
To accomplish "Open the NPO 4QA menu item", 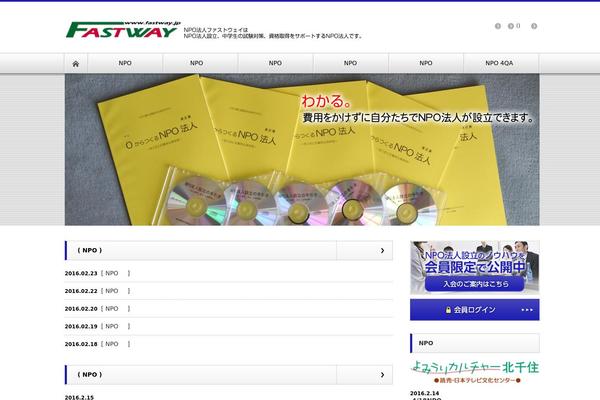I will pos(500,63).
